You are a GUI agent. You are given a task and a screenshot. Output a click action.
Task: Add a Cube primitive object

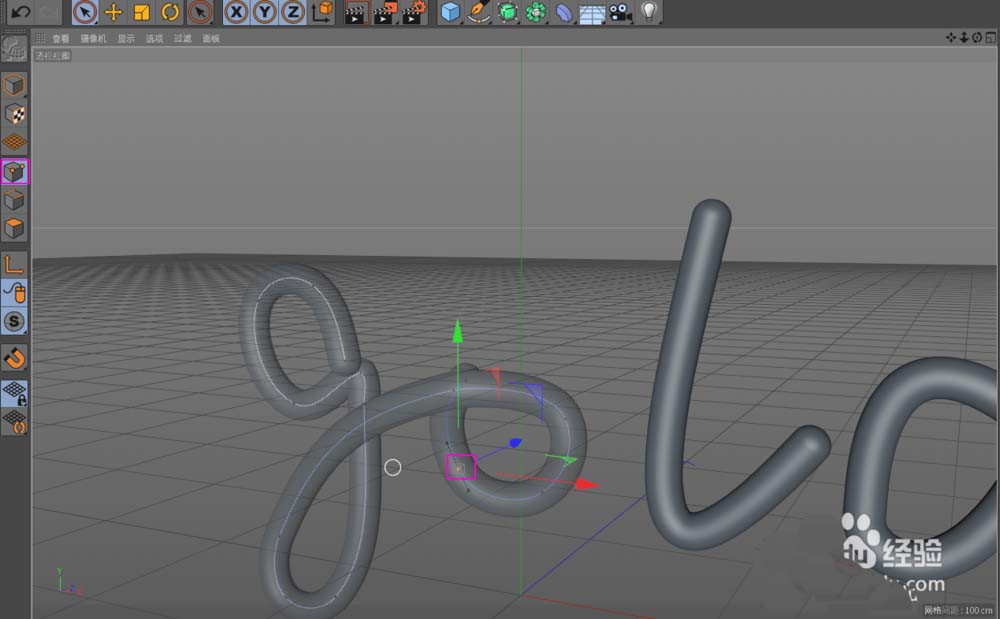451,12
